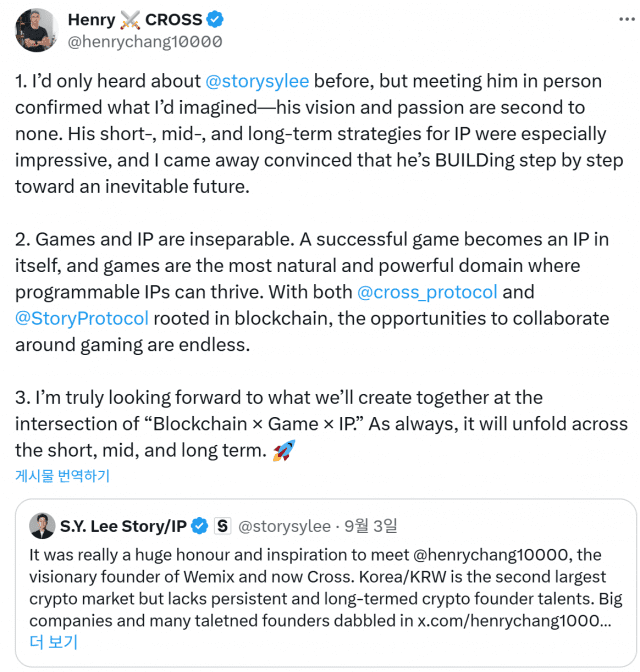Screen dimensions: 640x672
Task: Click the rocket emoji ending the post
Action: pos(284,450)
